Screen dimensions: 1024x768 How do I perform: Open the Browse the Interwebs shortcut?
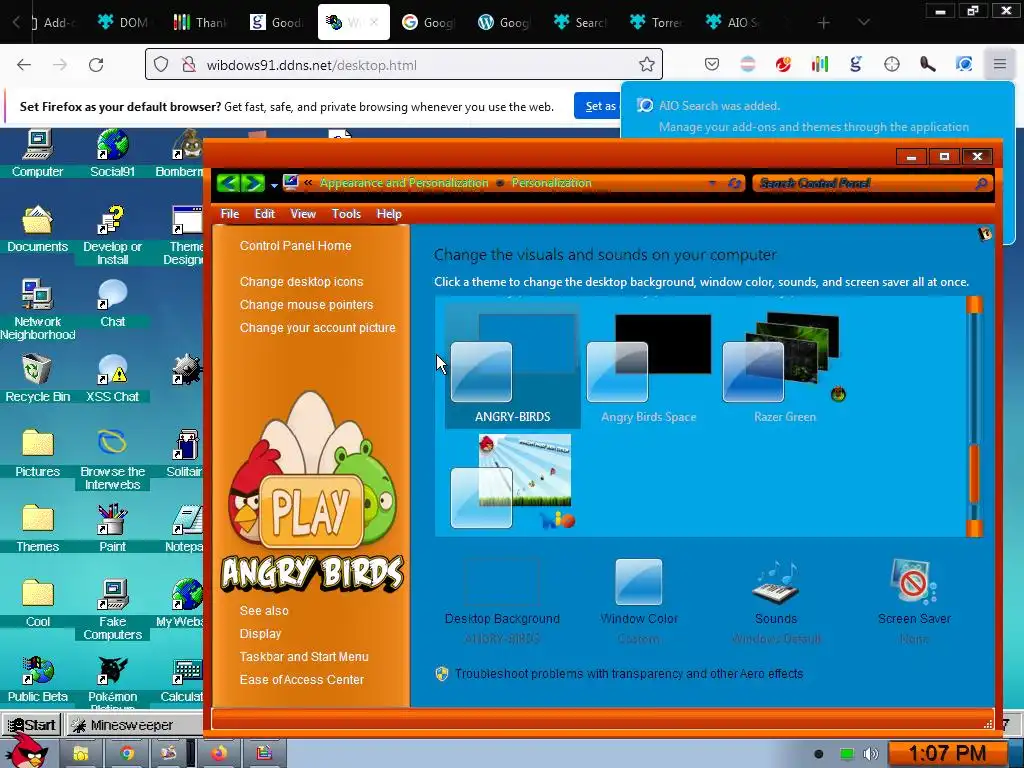pos(112,460)
